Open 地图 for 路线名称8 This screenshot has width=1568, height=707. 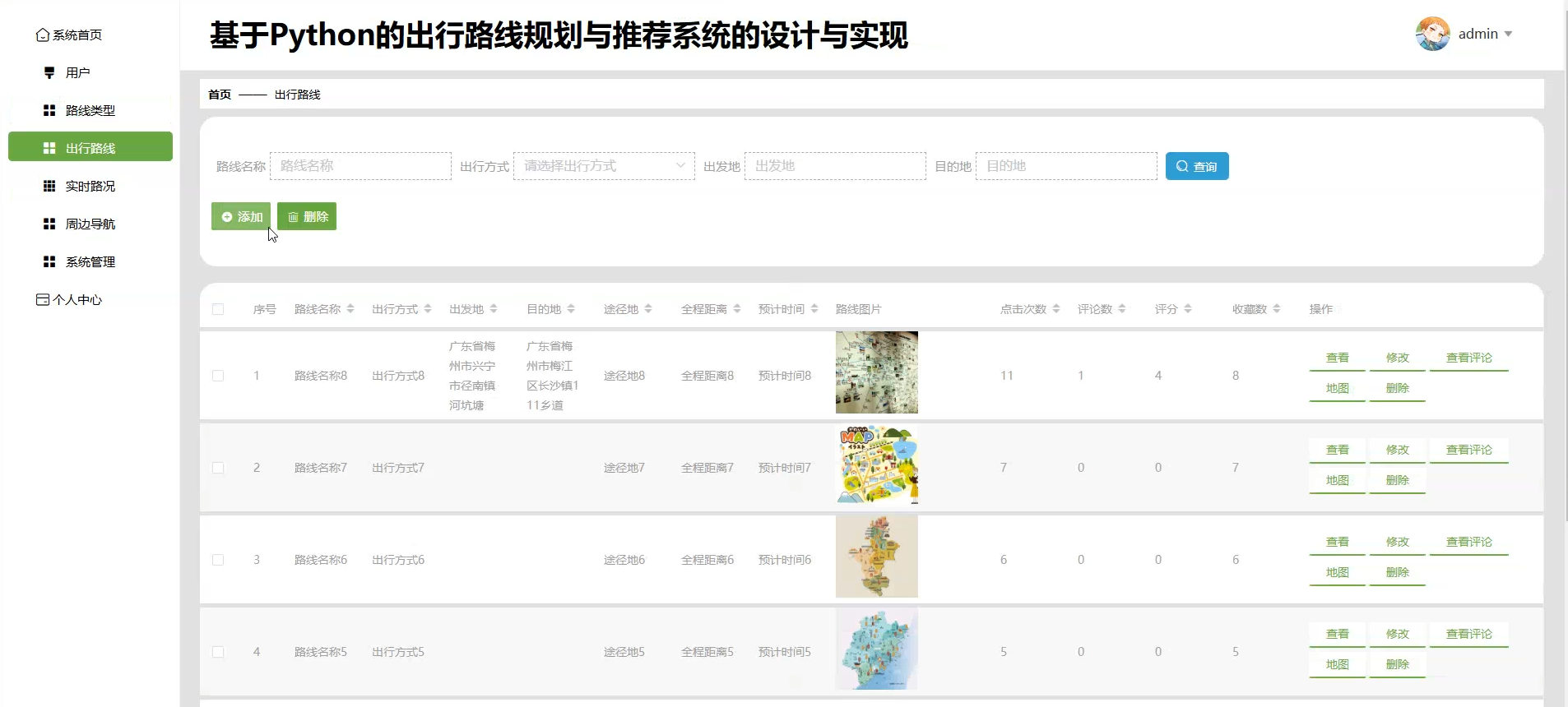point(1338,388)
